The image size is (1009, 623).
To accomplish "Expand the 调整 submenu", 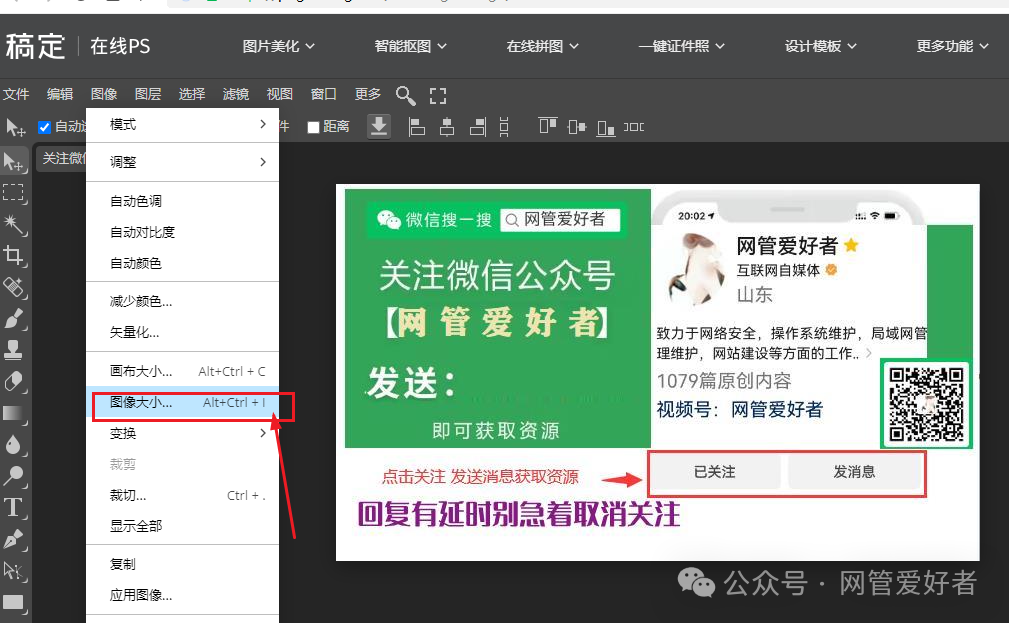I will (x=187, y=162).
